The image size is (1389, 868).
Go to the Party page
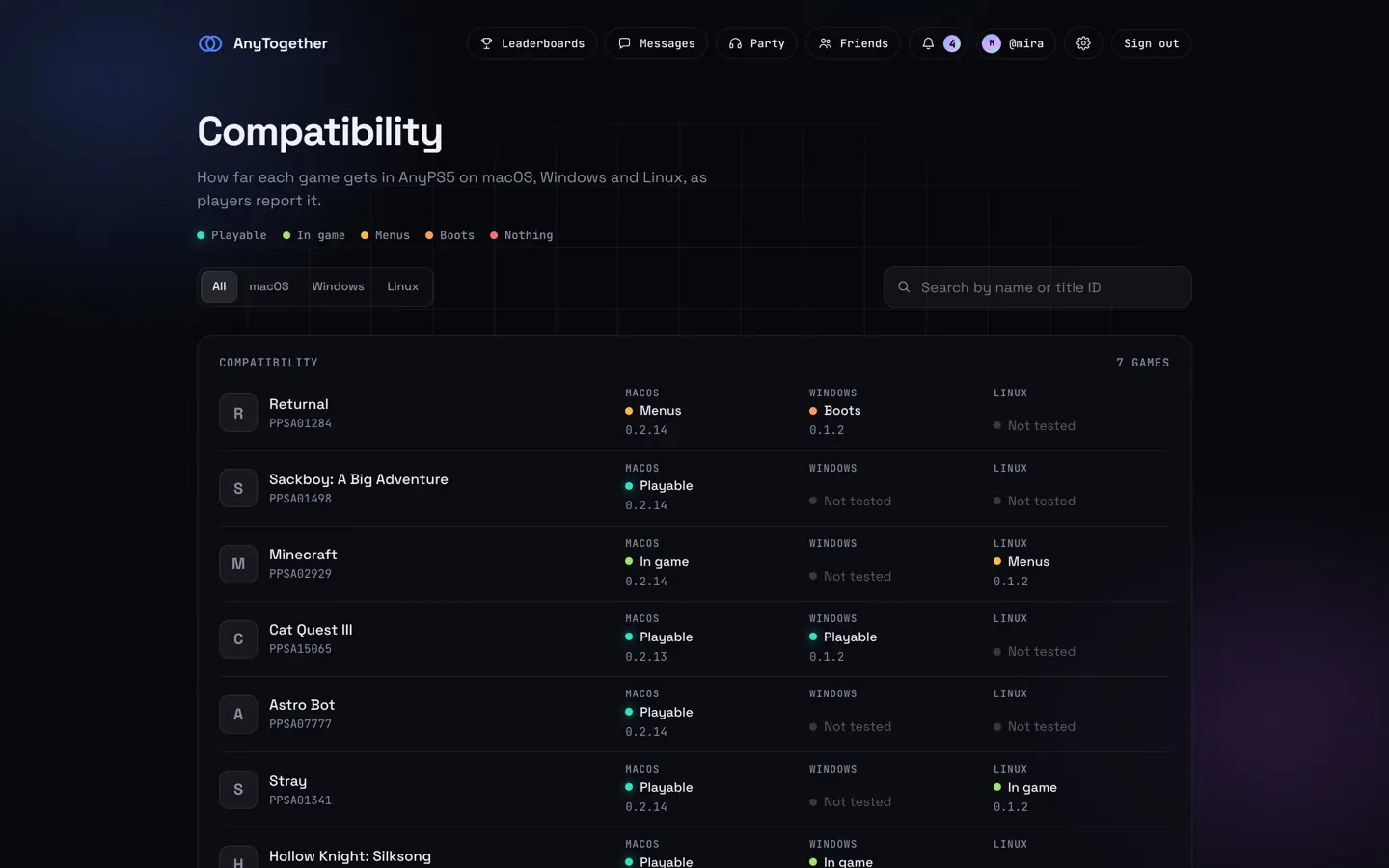pos(756,43)
